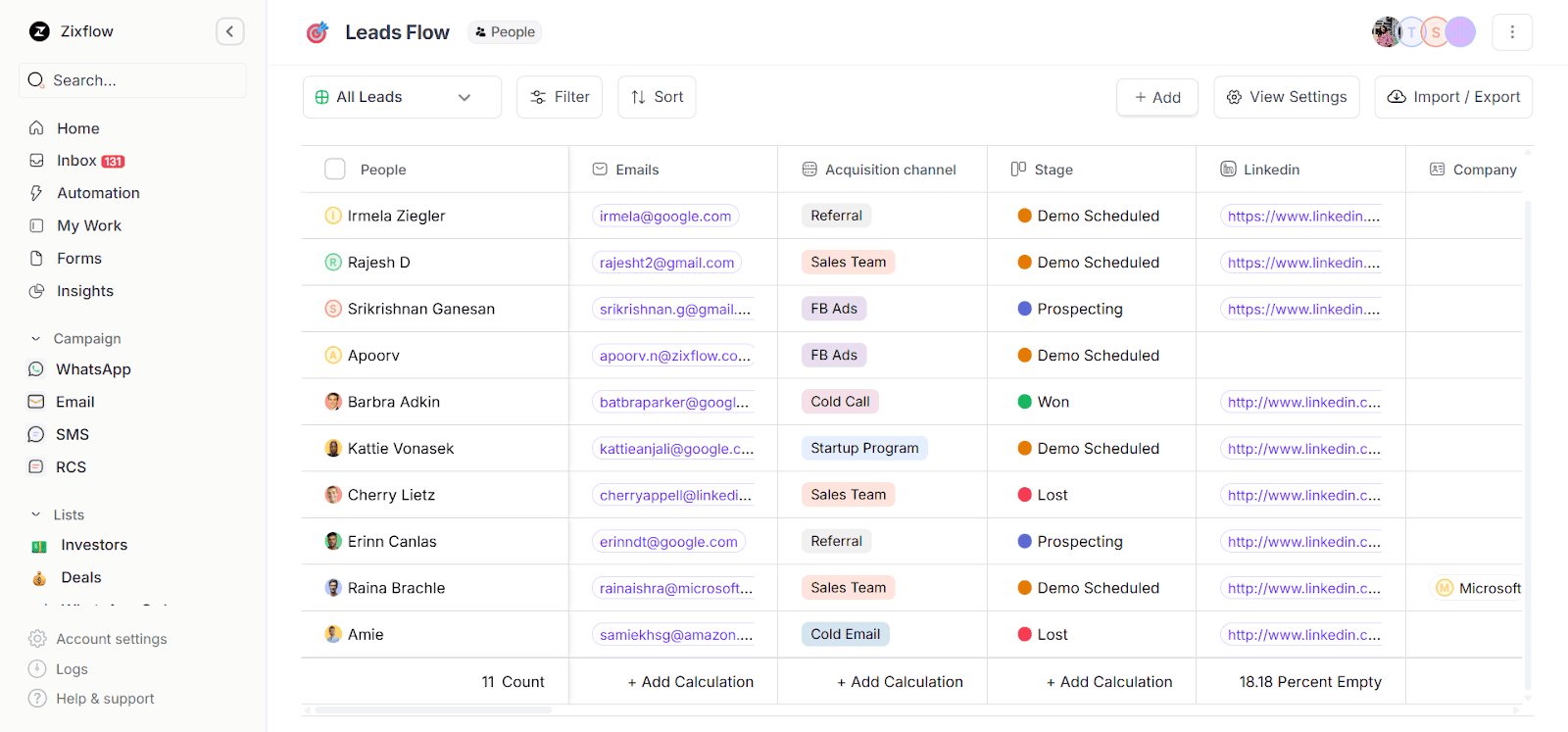Go to Automation in sidebar
Screen dimensions: 1568x732
[98, 193]
